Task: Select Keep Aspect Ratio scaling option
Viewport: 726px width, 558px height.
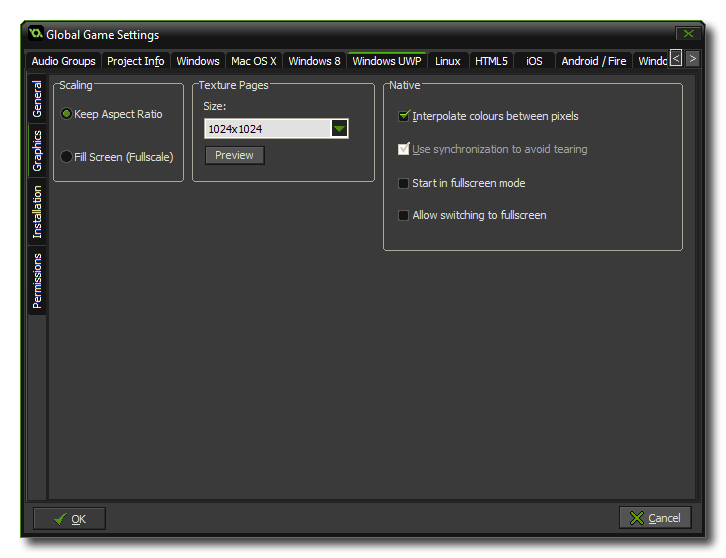Action: click(67, 114)
